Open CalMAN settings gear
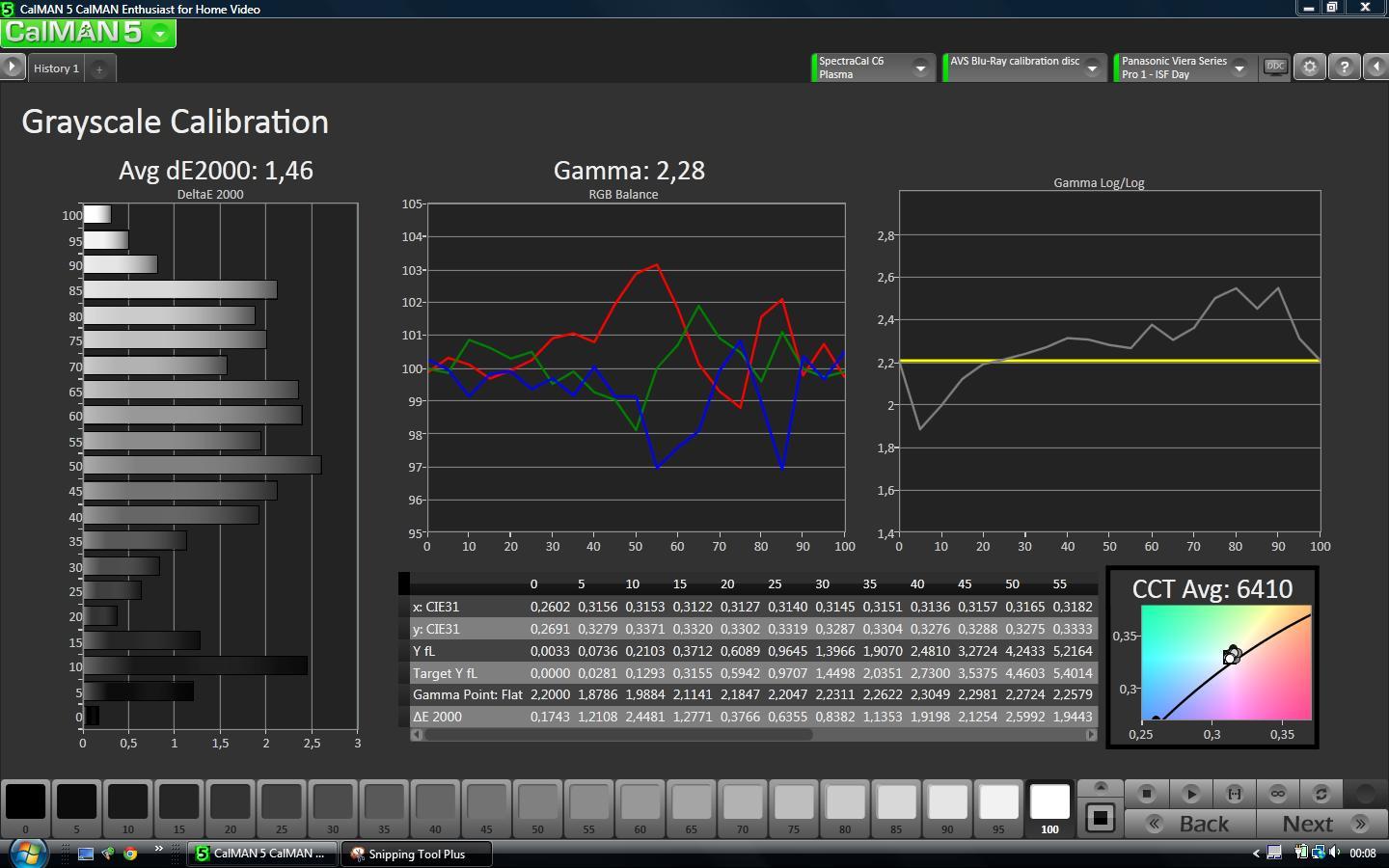 [1309, 68]
